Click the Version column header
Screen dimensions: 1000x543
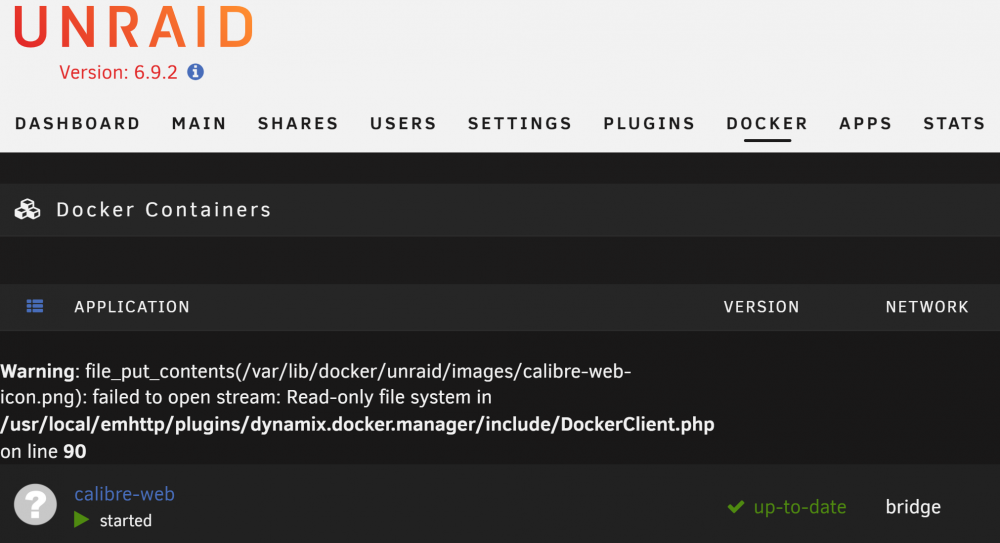click(x=761, y=307)
